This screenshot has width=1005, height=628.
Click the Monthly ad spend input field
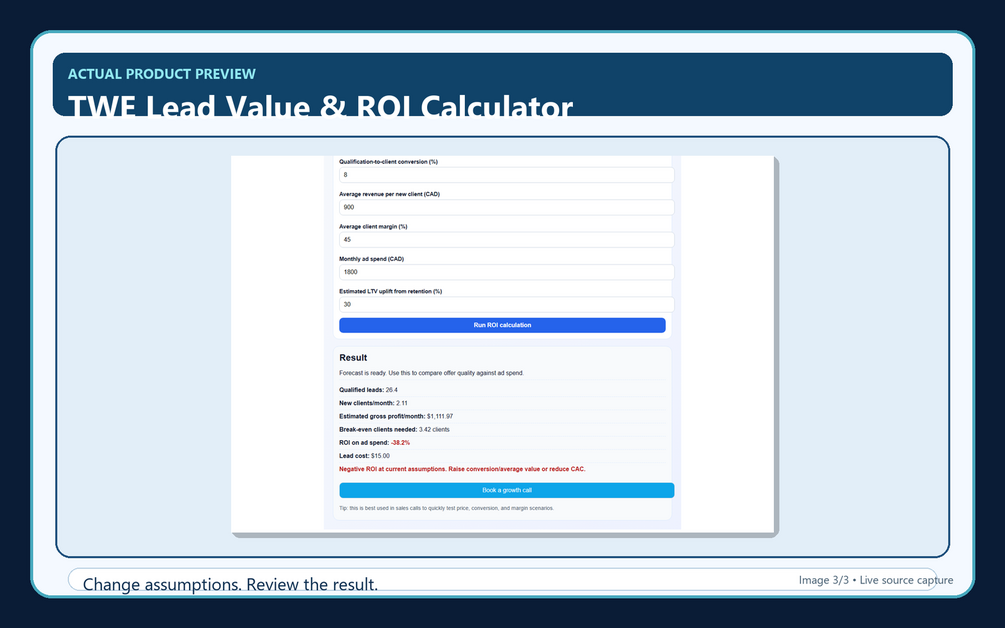pyautogui.click(x=506, y=272)
